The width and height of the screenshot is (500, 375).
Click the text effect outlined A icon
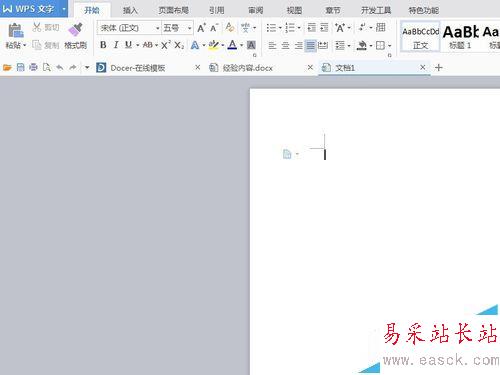pos(195,45)
